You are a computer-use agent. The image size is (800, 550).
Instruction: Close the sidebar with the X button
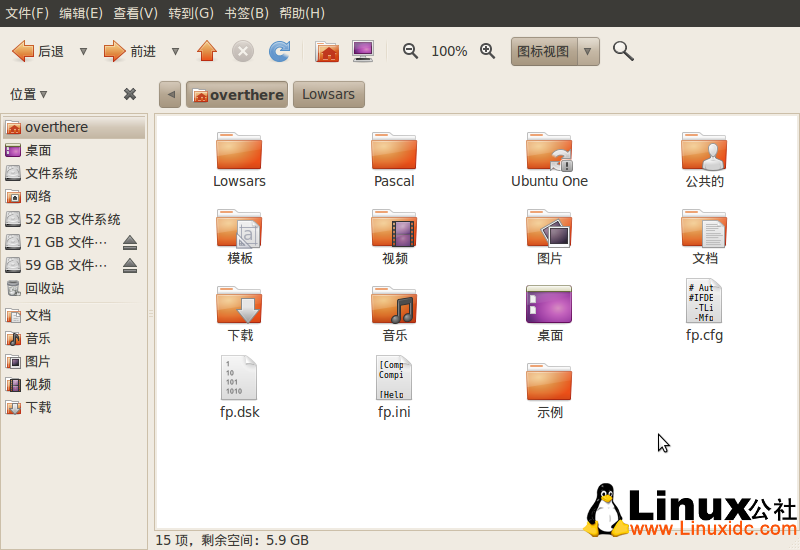pos(130,94)
